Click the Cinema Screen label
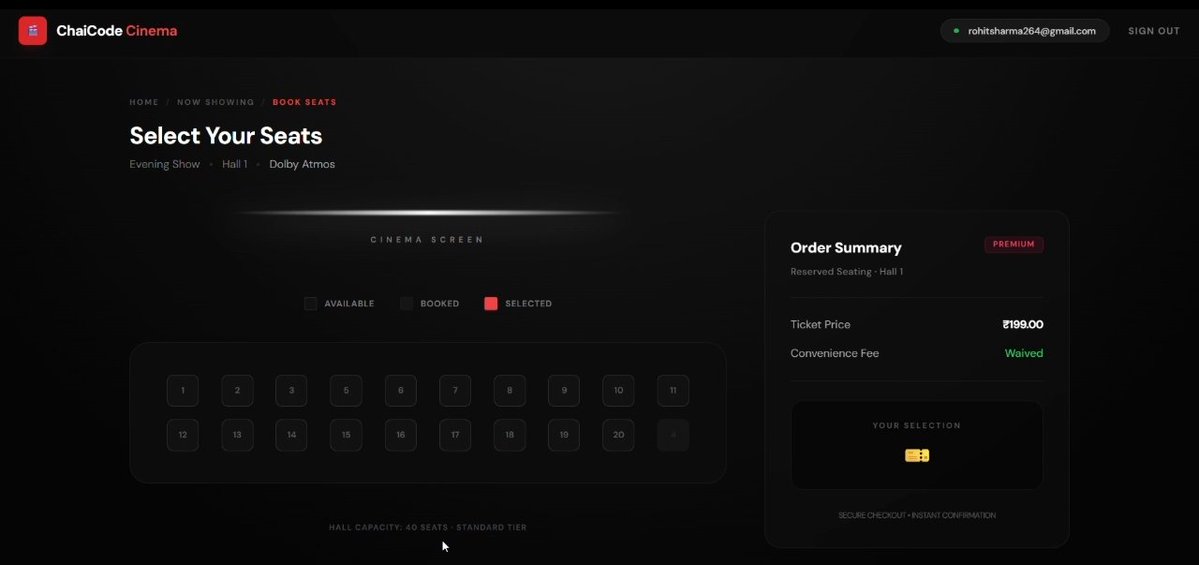Screen dimensions: 1199x565 pyautogui.click(x=427, y=240)
